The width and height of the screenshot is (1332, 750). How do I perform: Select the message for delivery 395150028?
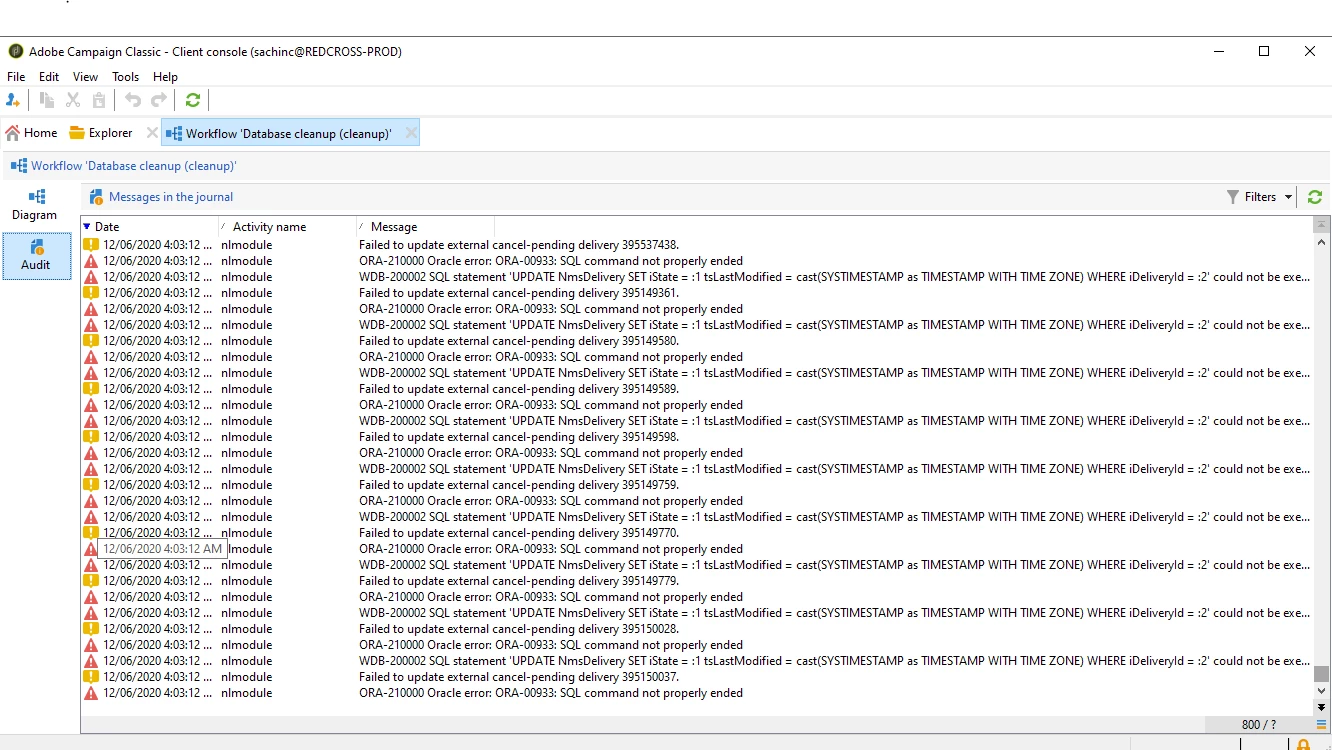click(519, 629)
